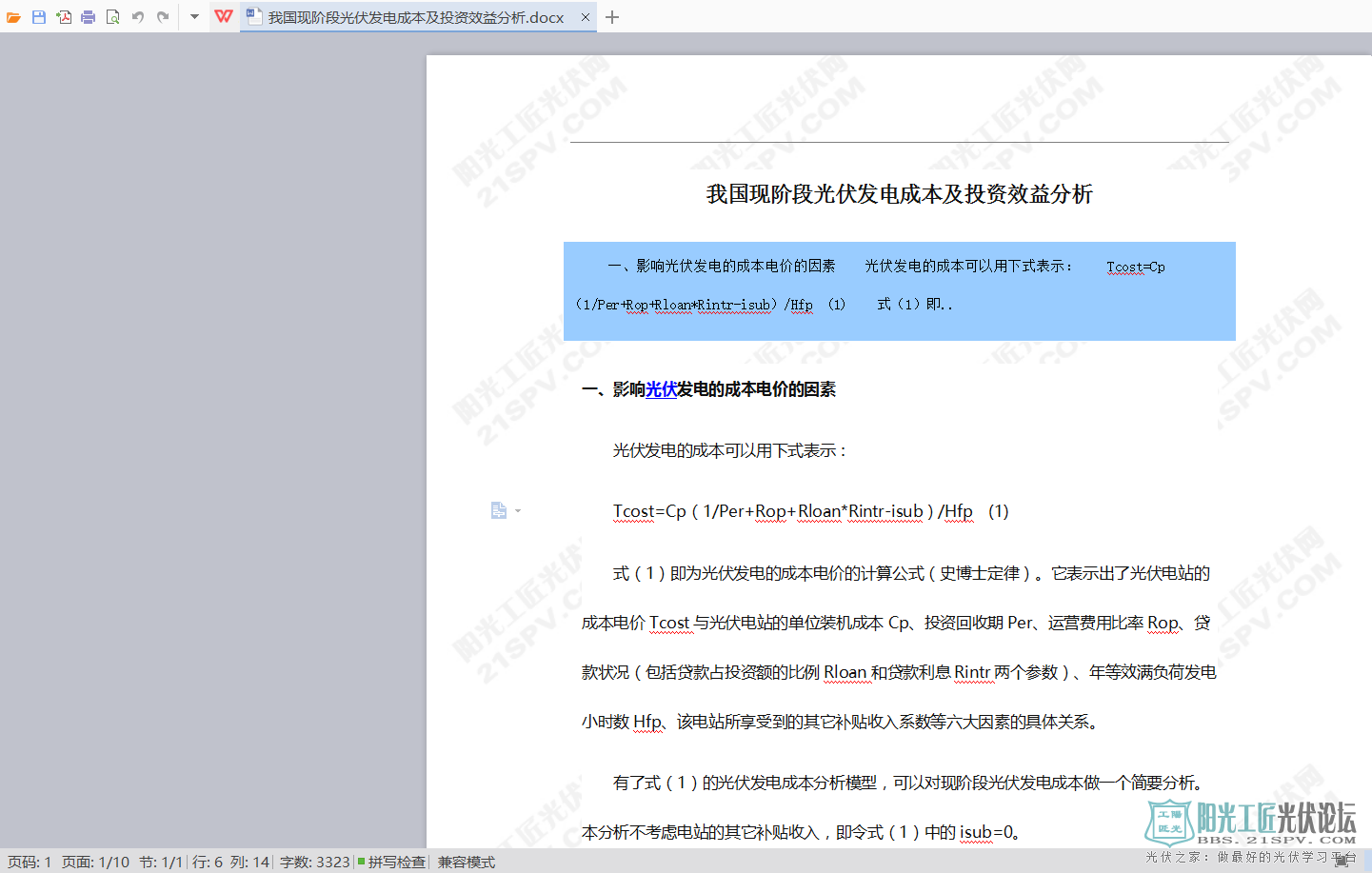This screenshot has width=1372, height=873.
Task: Click the highlighted blue summary text block
Action: point(899,290)
